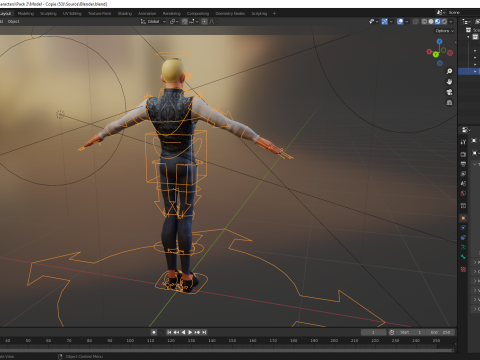Open the properties editor type dropdown
This screenshot has width=480, height=360.
pyautogui.click(x=466, y=130)
